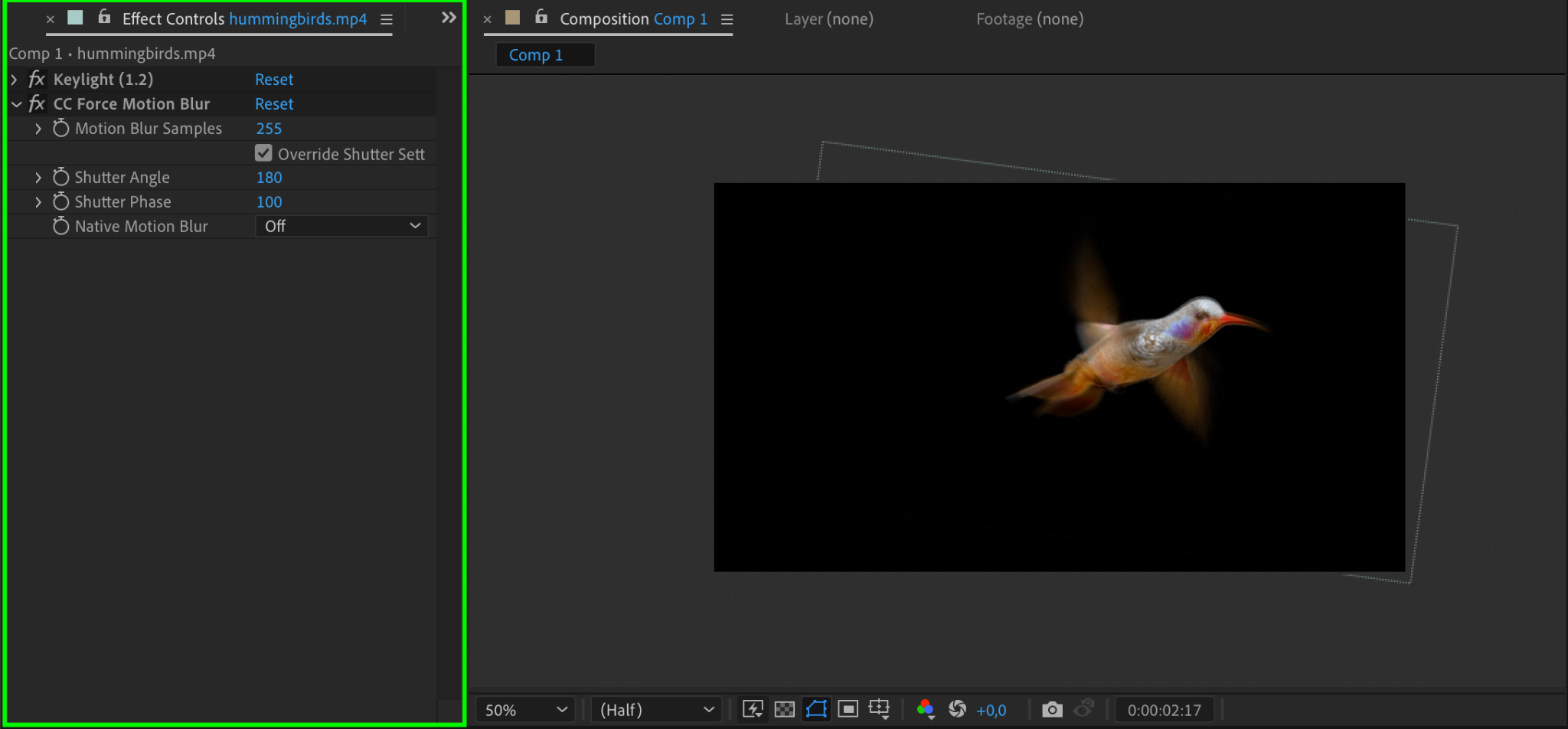Toggle the Effect Controls panel lock icon
The image size is (1568, 729).
point(104,17)
